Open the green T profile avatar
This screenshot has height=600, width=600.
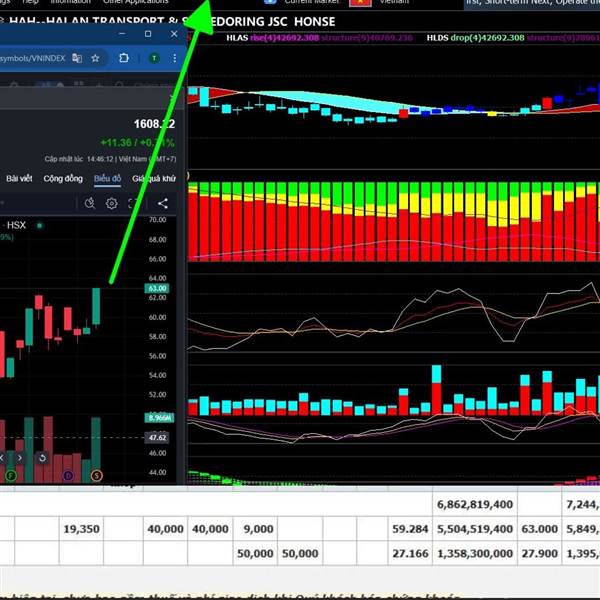point(154,58)
